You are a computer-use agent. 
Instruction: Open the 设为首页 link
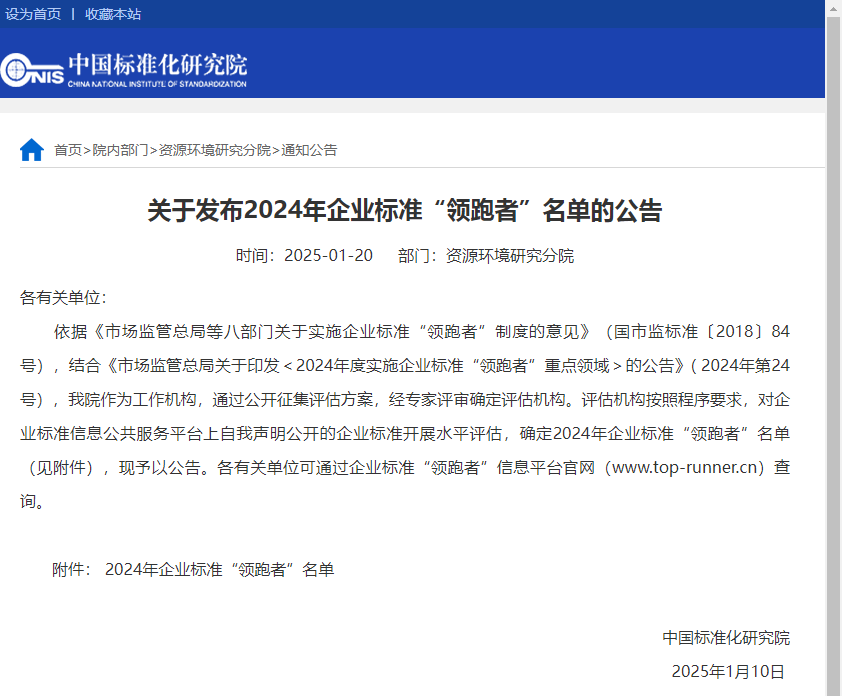33,14
